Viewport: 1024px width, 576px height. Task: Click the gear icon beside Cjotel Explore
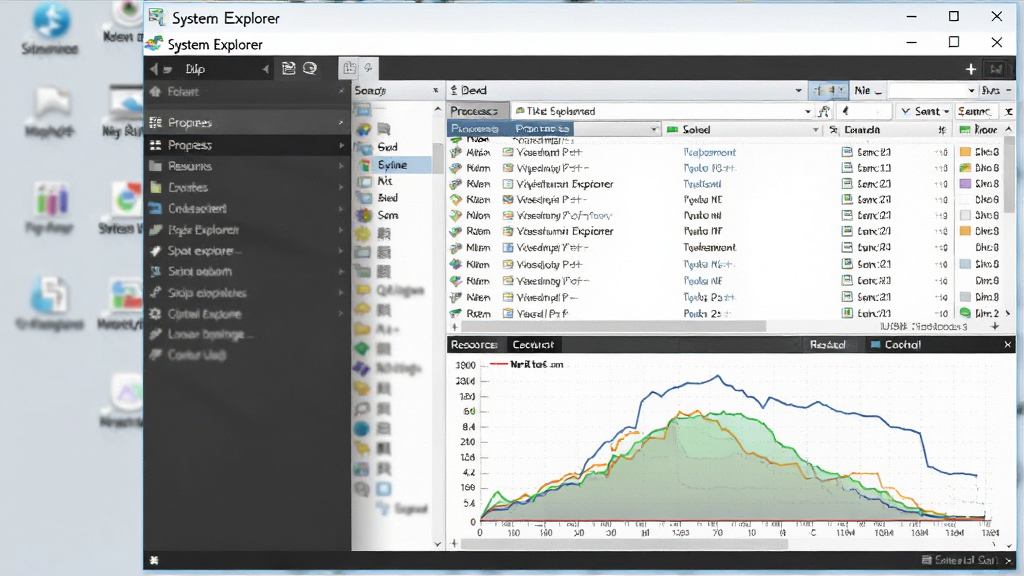[x=155, y=313]
